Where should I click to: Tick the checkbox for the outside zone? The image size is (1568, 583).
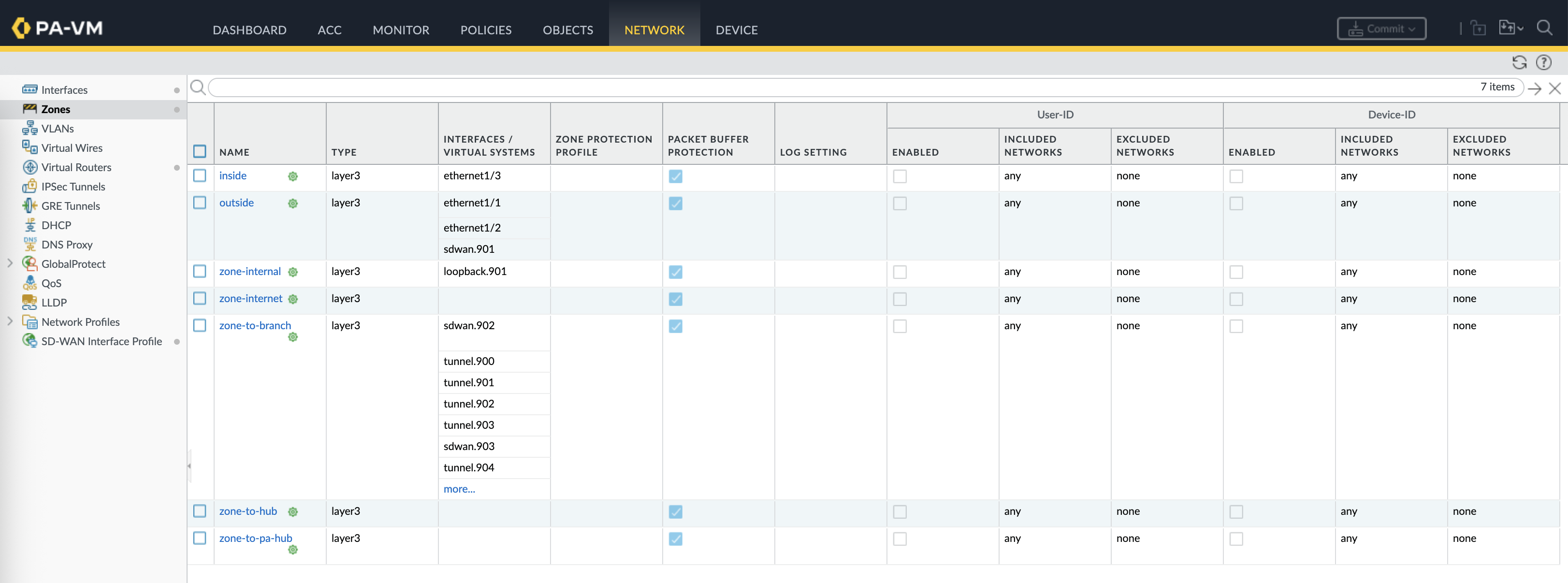[x=200, y=203]
